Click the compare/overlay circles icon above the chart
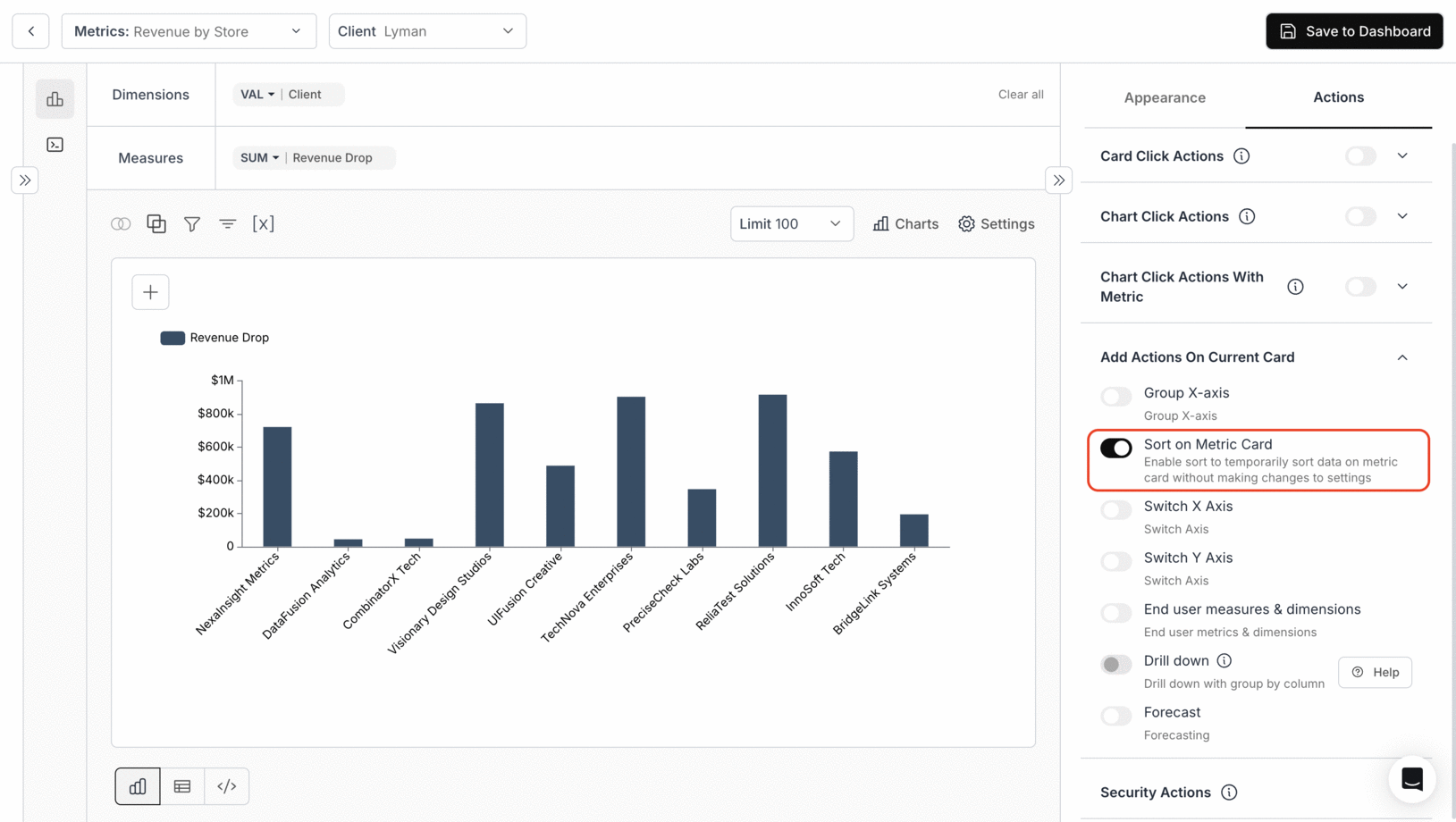Image resolution: width=1456 pixels, height=822 pixels. (121, 223)
